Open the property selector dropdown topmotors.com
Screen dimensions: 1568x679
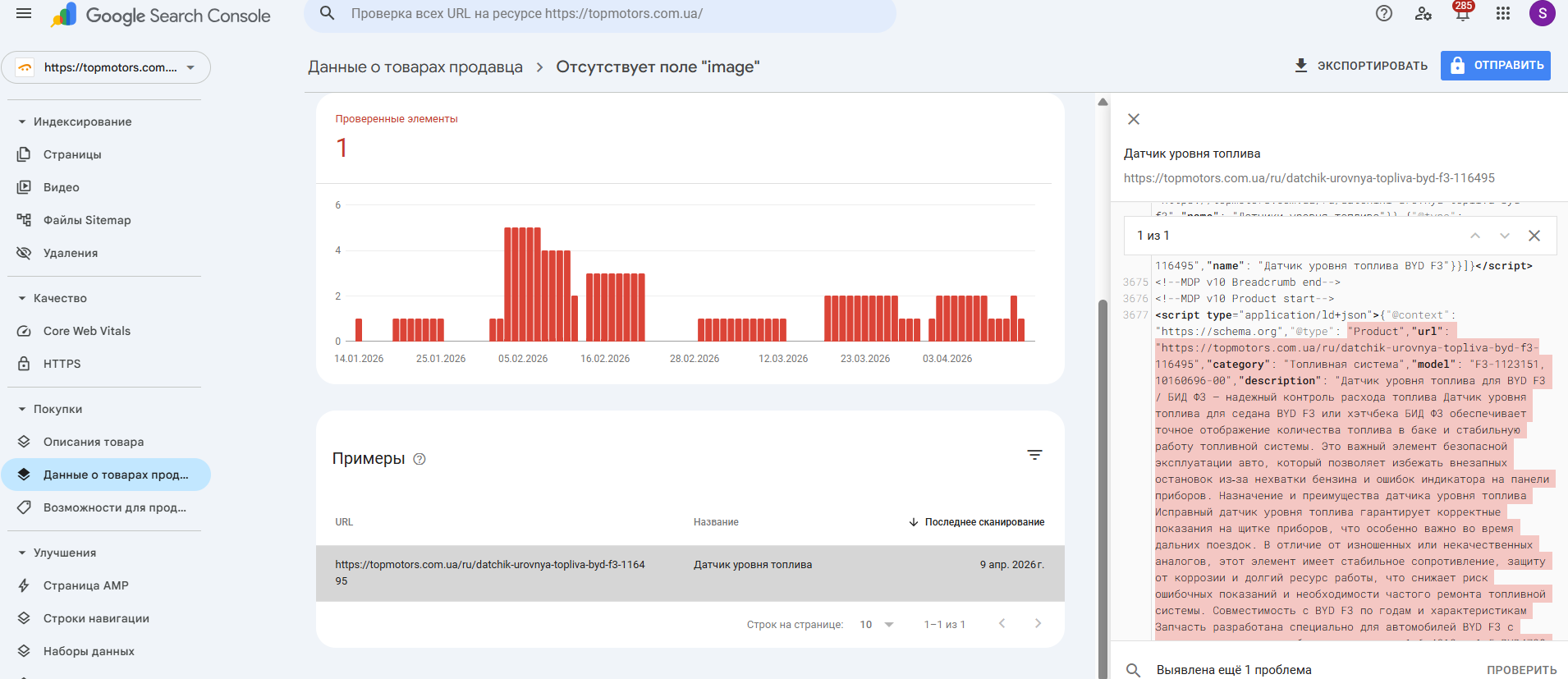106,67
